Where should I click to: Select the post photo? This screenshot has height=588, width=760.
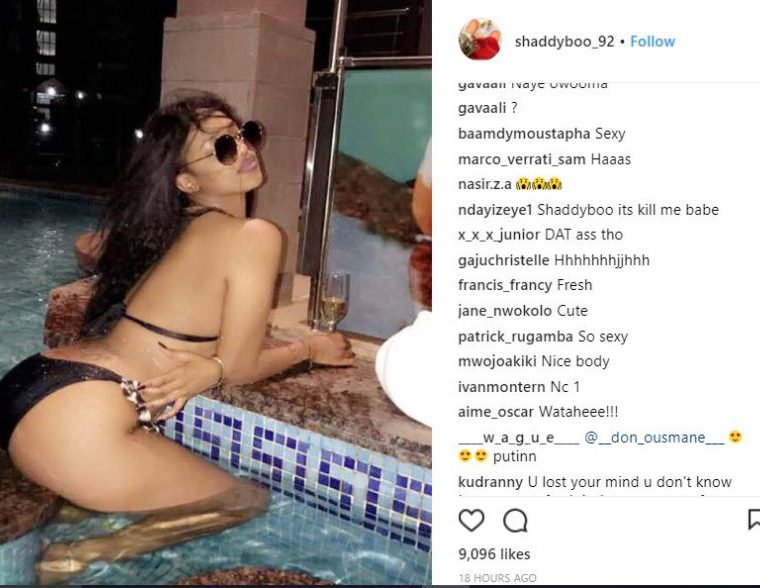pyautogui.click(x=216, y=292)
